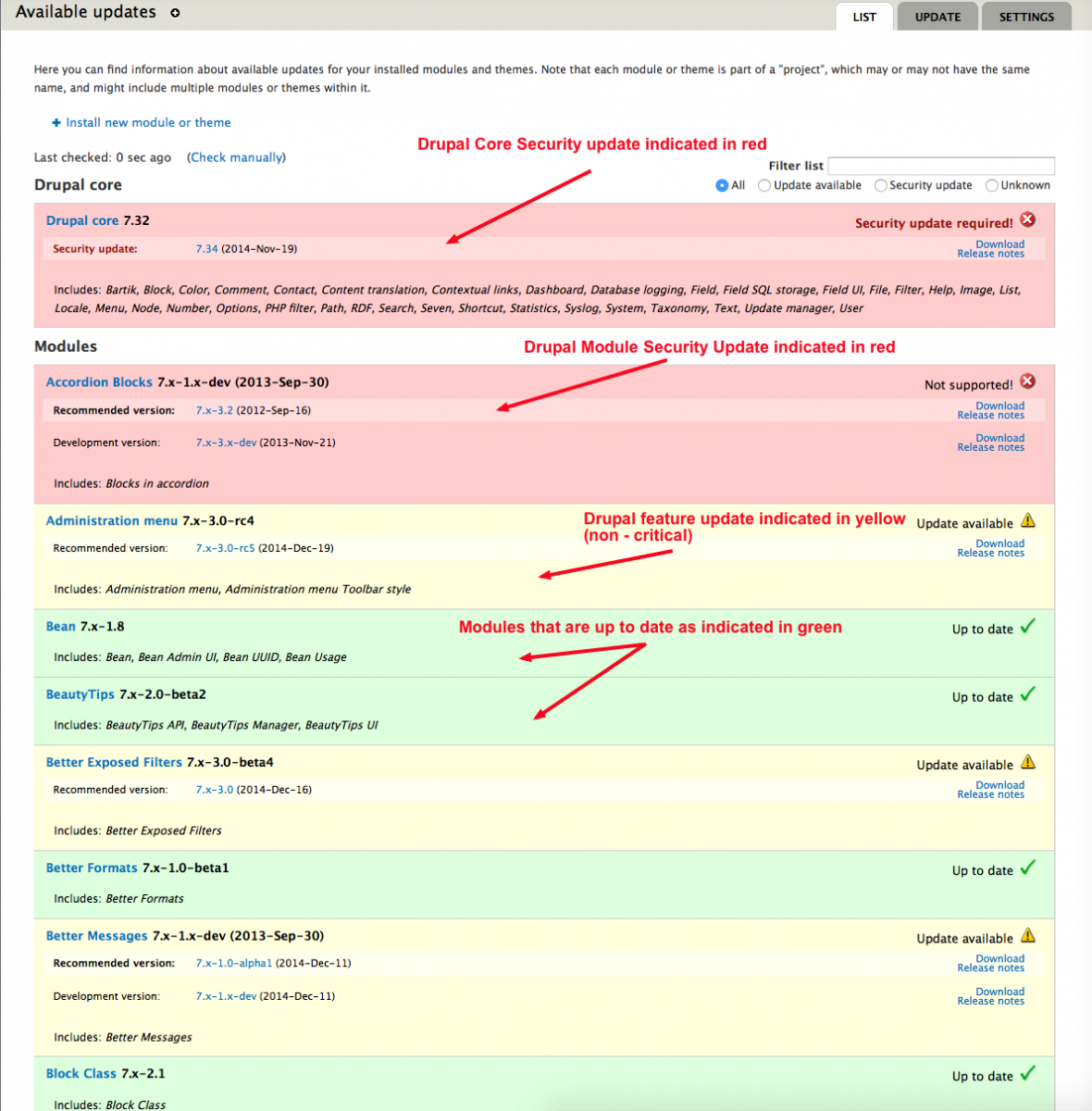1092x1111 pixels.
Task: View Release notes for Drupal core 7.34
Action: [x=990, y=254]
